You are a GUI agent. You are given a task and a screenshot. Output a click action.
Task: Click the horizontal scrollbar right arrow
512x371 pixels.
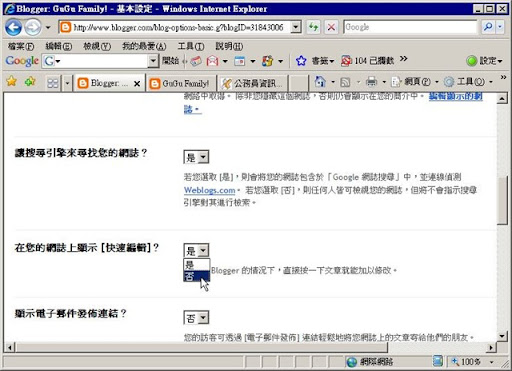click(490, 348)
